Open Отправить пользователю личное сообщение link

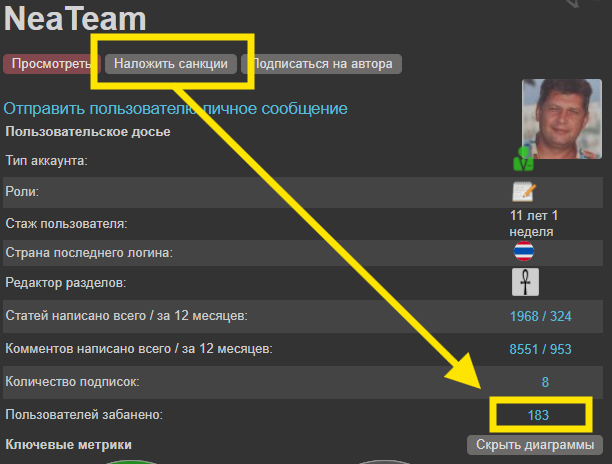pos(176,107)
